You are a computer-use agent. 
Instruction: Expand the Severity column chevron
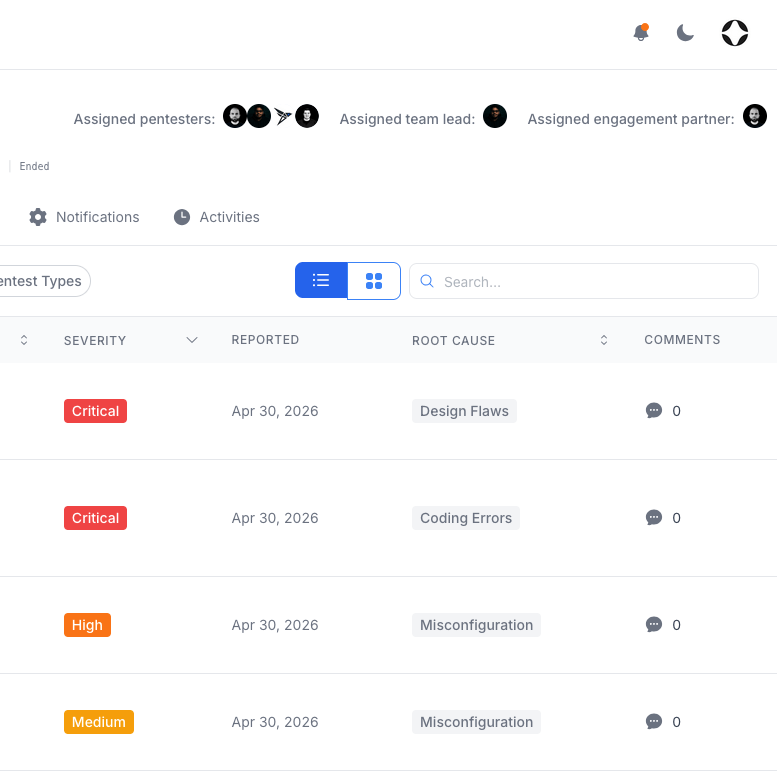tap(192, 340)
